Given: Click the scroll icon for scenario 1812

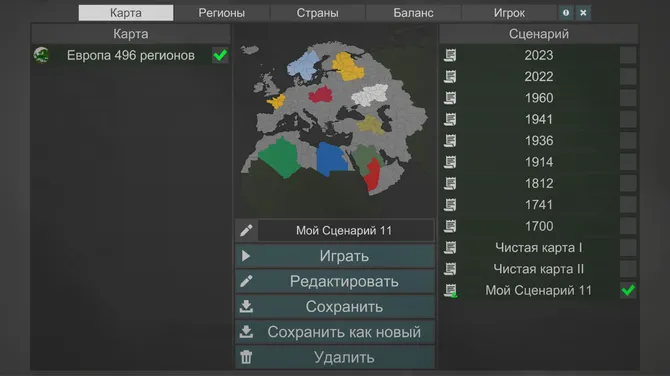Looking at the screenshot, I should (x=450, y=183).
